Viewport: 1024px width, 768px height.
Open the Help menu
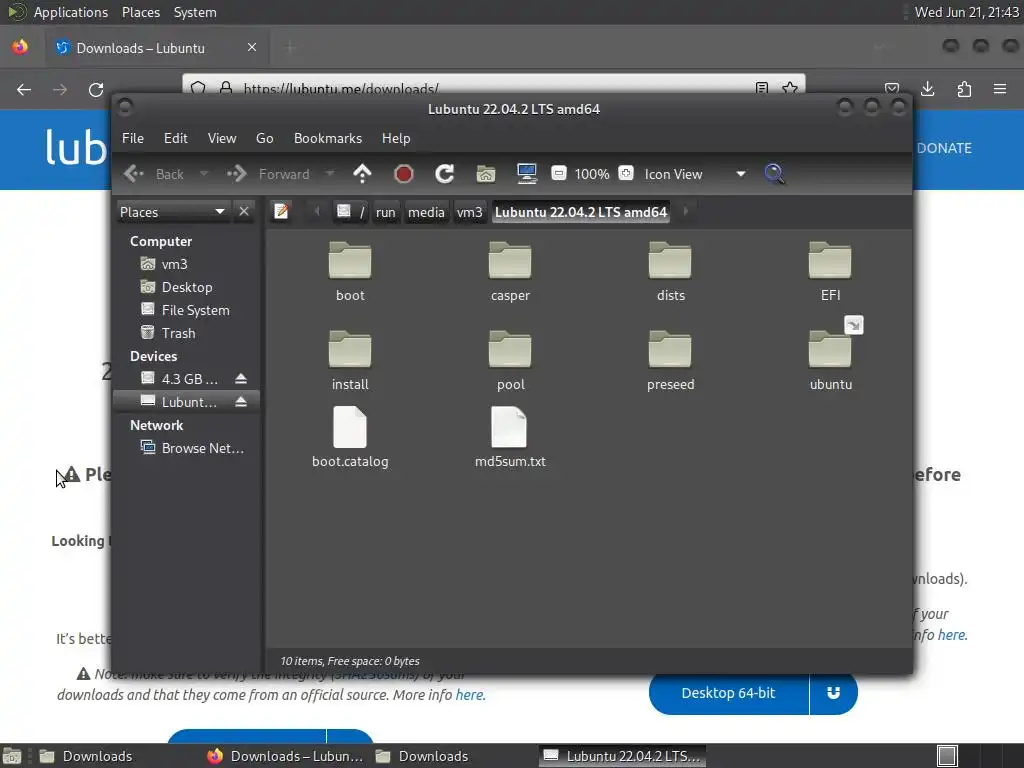pyautogui.click(x=396, y=138)
